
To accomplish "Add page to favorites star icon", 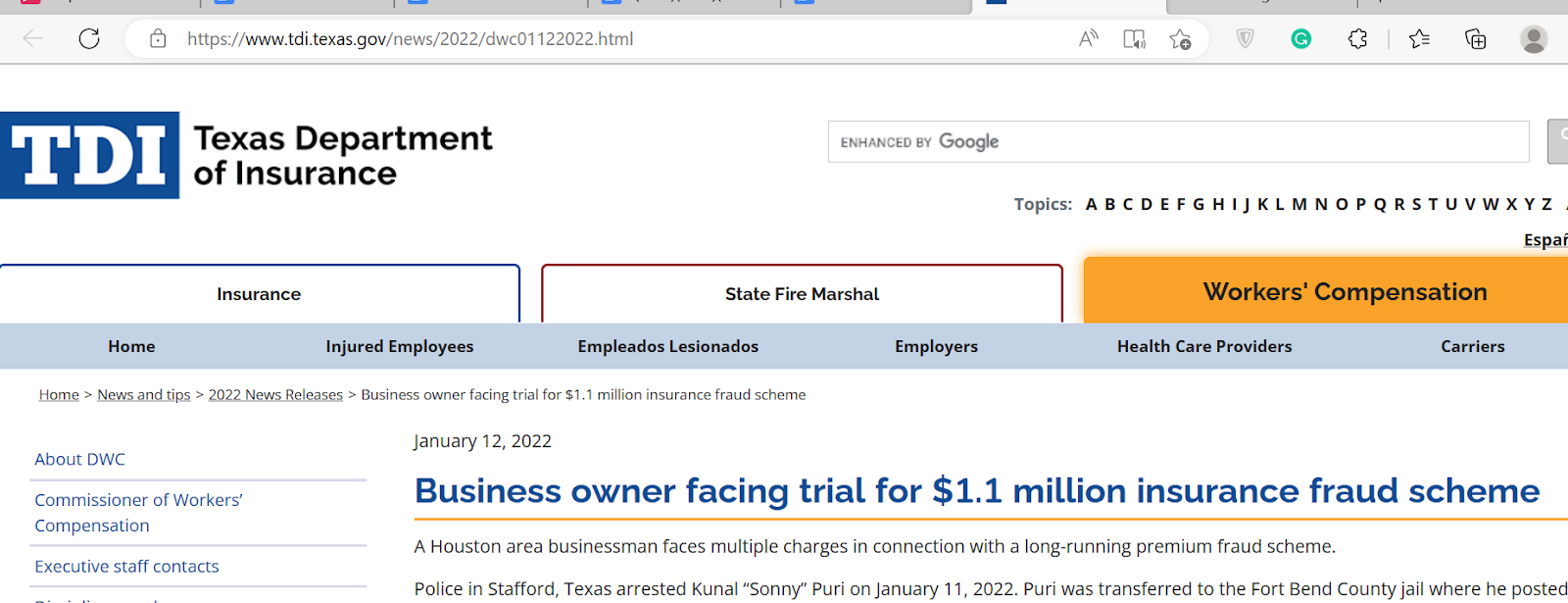I will click(x=1180, y=39).
